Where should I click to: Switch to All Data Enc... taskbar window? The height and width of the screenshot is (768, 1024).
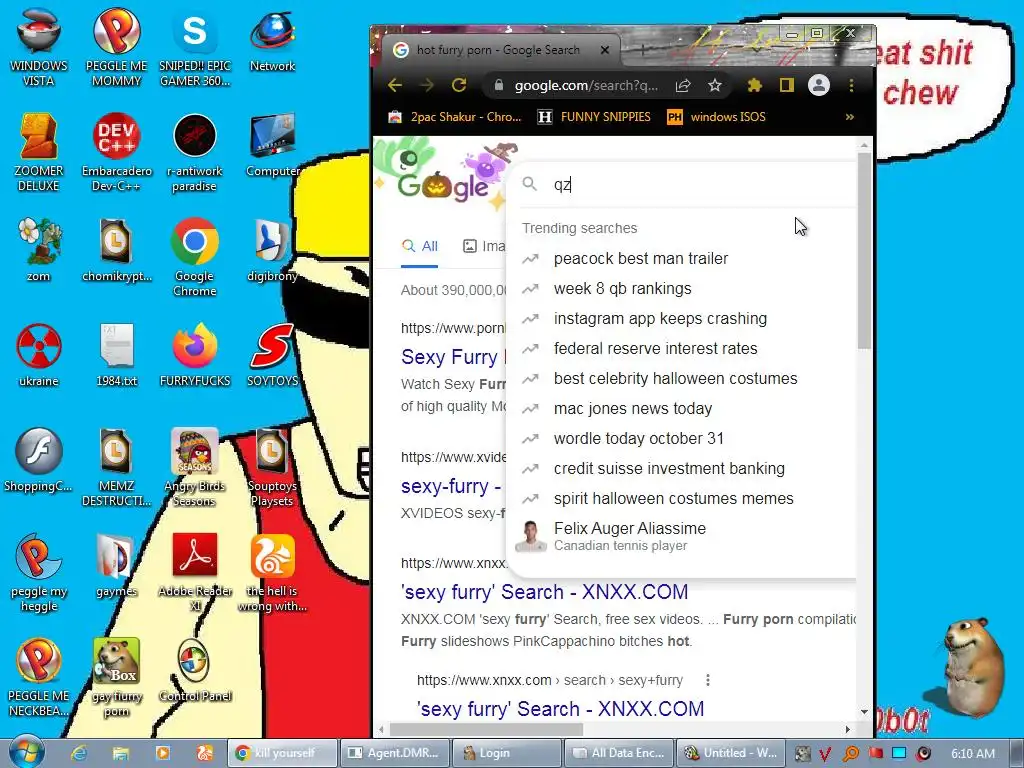620,753
